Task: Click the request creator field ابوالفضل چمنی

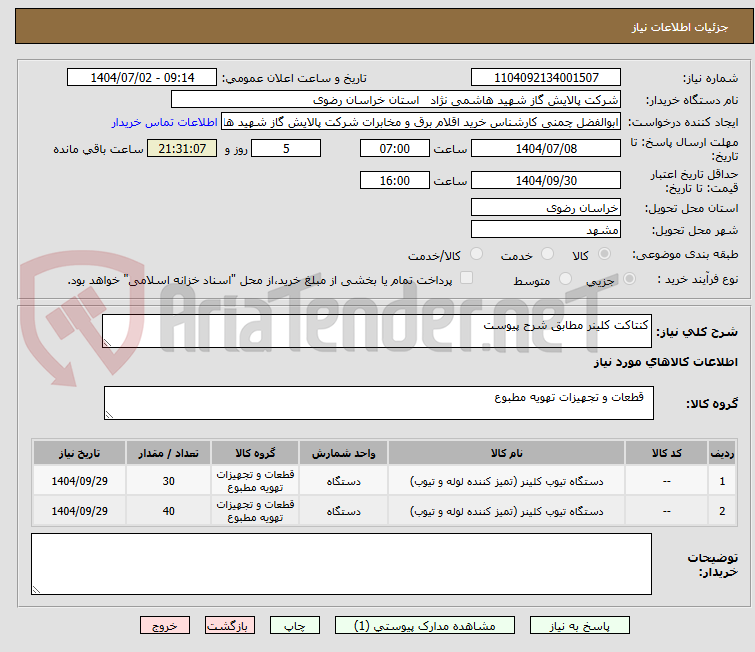Action: pyautogui.click(x=421, y=122)
